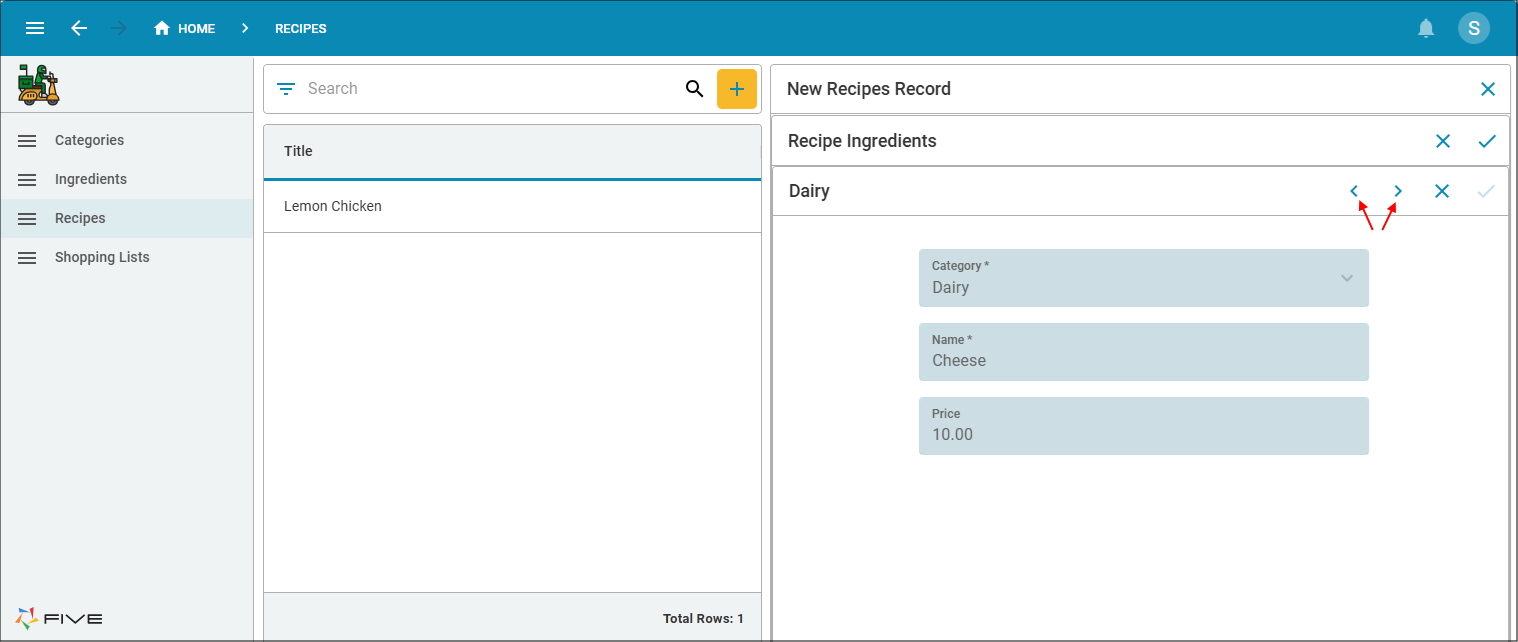Add a new recipe with plus button
Screen dimensions: 1518x642
click(x=736, y=89)
